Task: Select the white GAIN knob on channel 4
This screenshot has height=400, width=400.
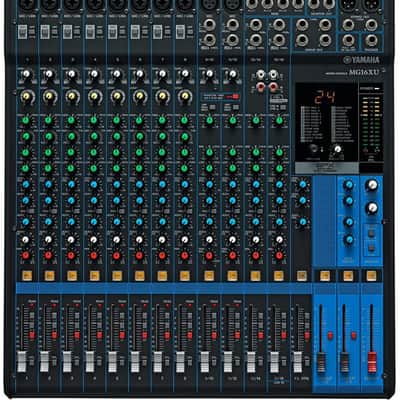Action: tap(94, 74)
